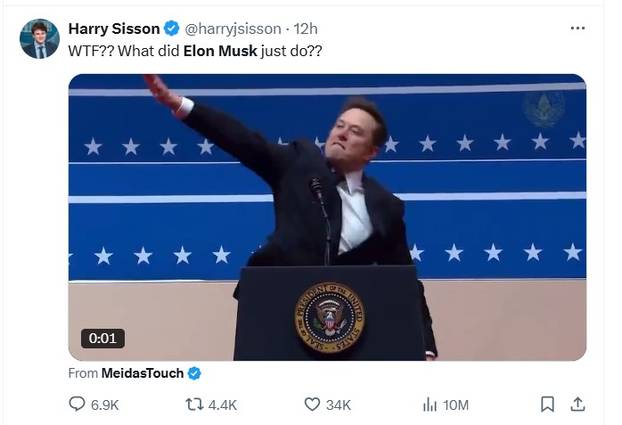Open the MeidasTouch source link
Viewport: 622px width, 425px height.
pyautogui.click(x=142, y=373)
